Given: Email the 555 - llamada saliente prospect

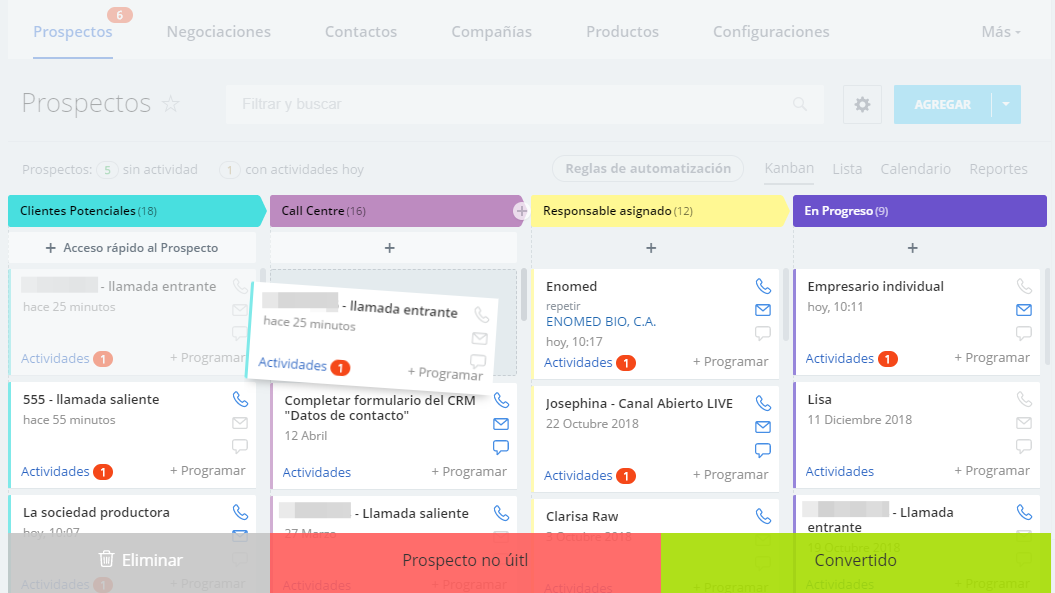Looking at the screenshot, I should (240, 423).
